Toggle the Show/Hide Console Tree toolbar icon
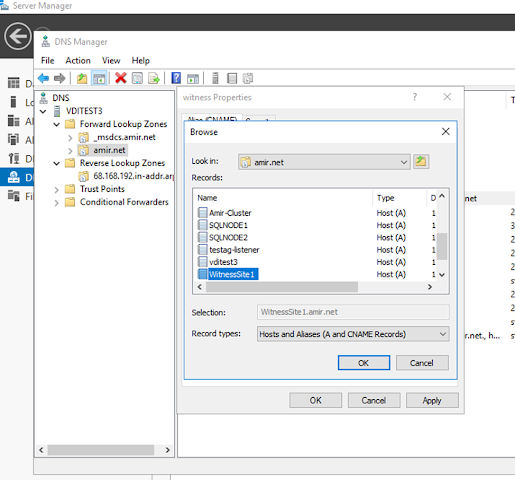This screenshot has height=480, width=515. click(99, 78)
